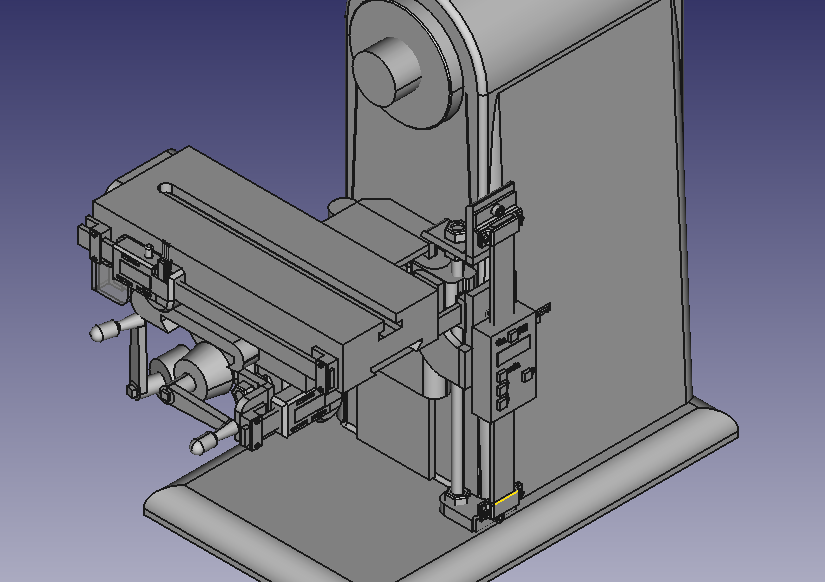This screenshot has width=825, height=582.
Task: Click the left crank arm link
Action: tap(137, 358)
